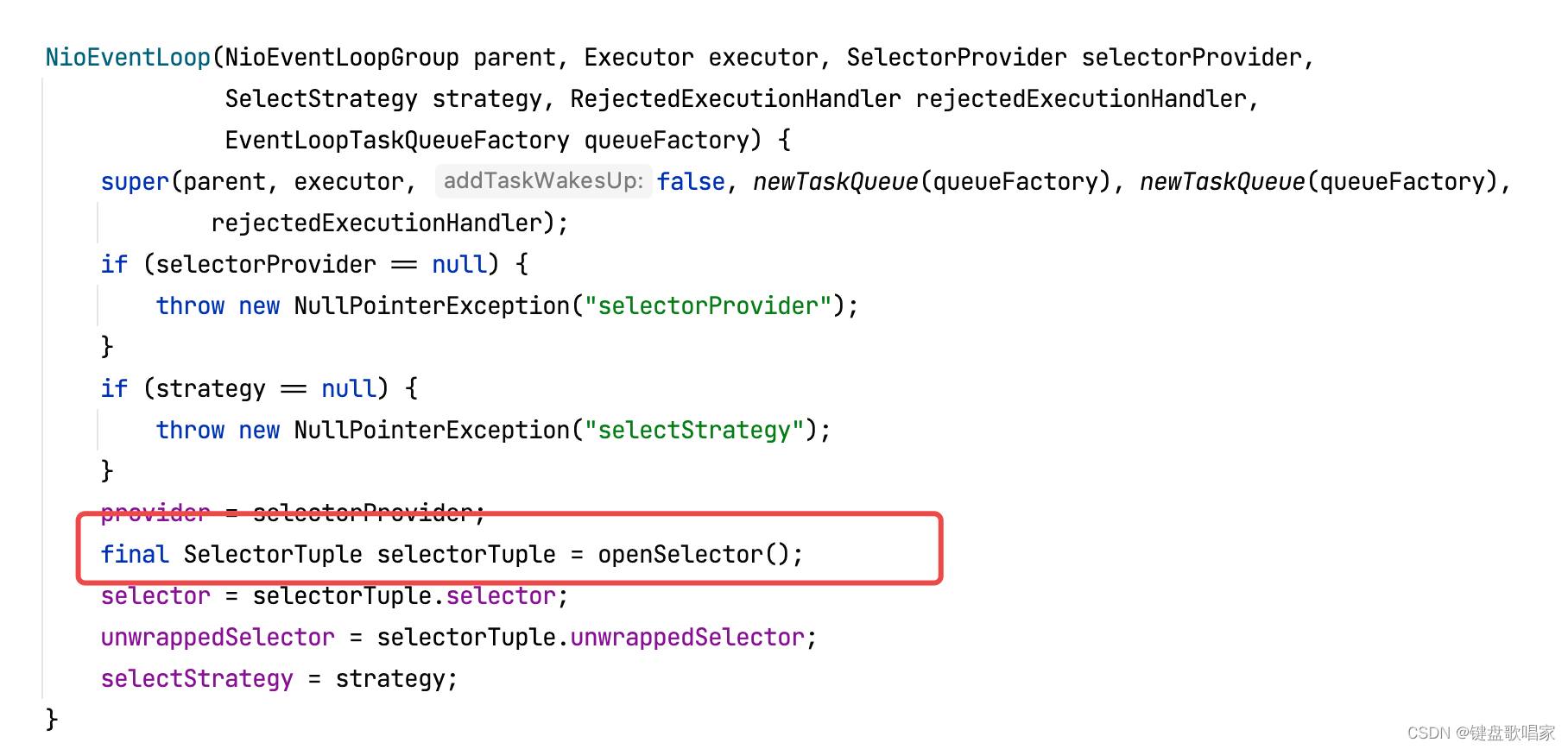Click the first newTaskQueue method call
The image size is (1568, 749).
tap(835, 182)
